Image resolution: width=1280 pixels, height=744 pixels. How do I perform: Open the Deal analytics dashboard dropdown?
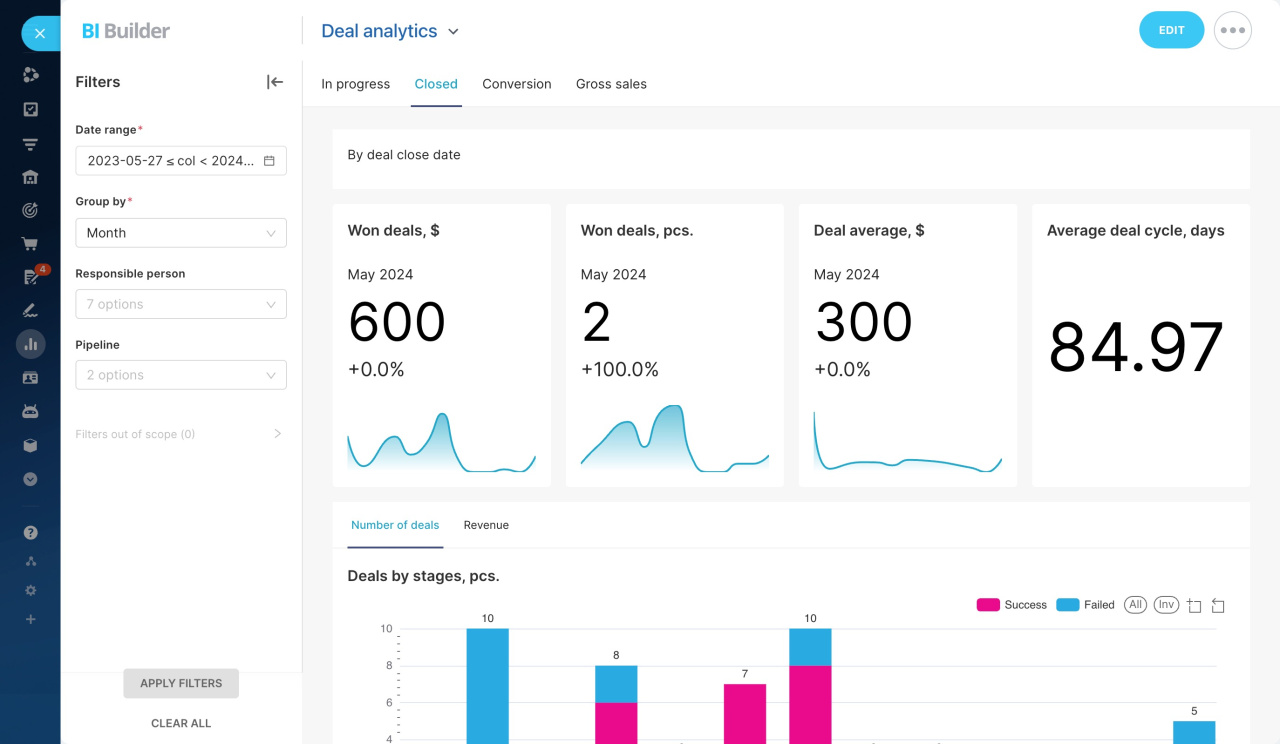point(390,31)
